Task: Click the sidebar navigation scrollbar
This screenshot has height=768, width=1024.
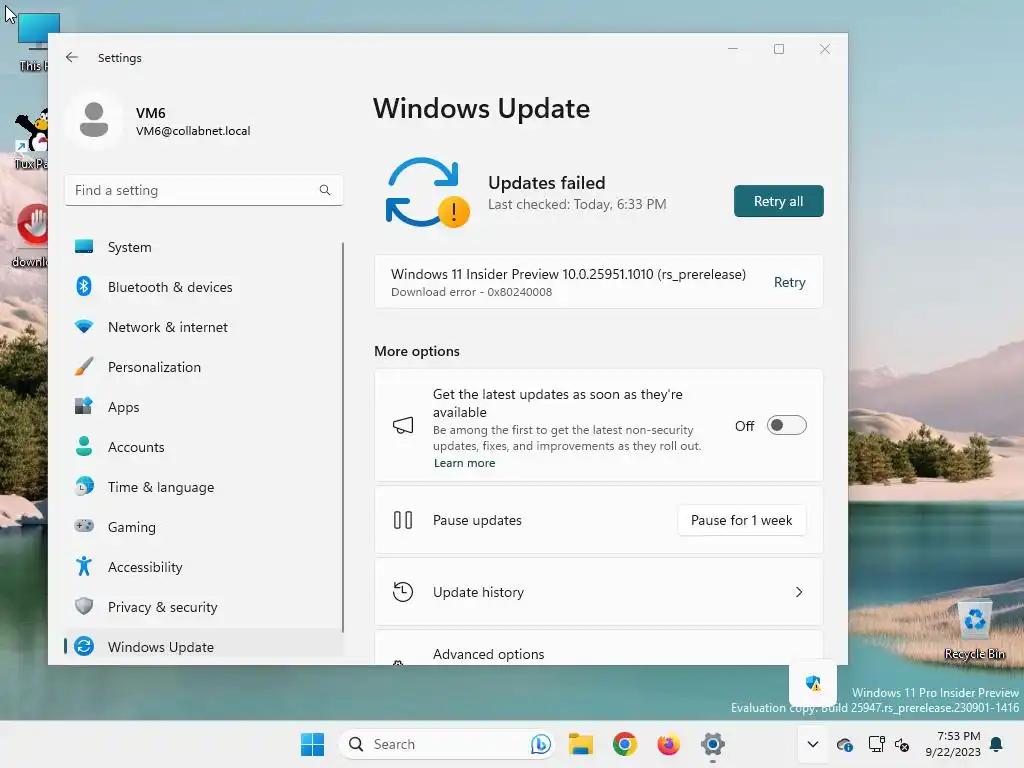Action: coord(342,438)
